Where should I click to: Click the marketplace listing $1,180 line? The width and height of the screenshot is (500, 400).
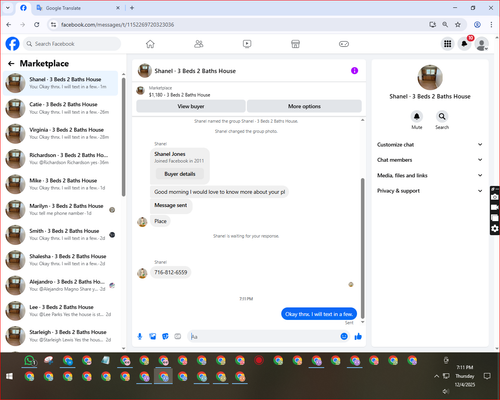179,95
